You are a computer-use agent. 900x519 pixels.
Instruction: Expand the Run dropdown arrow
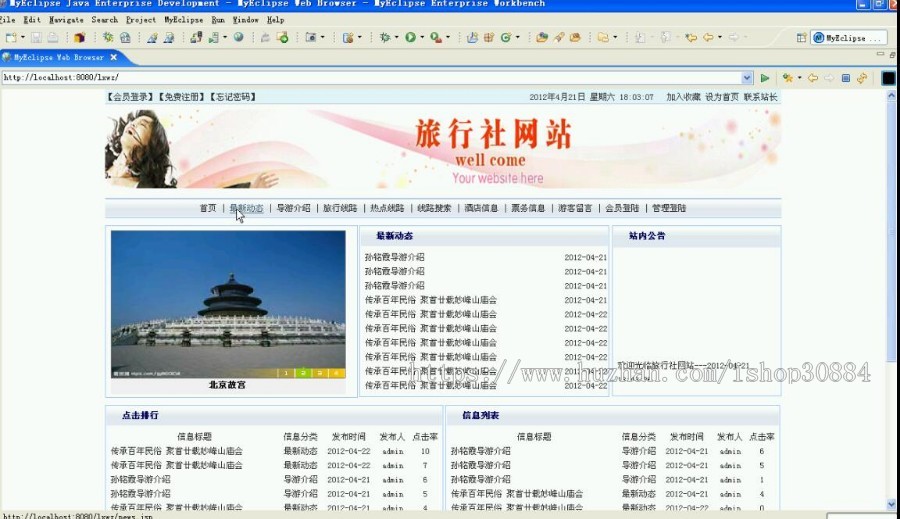[x=422, y=38]
